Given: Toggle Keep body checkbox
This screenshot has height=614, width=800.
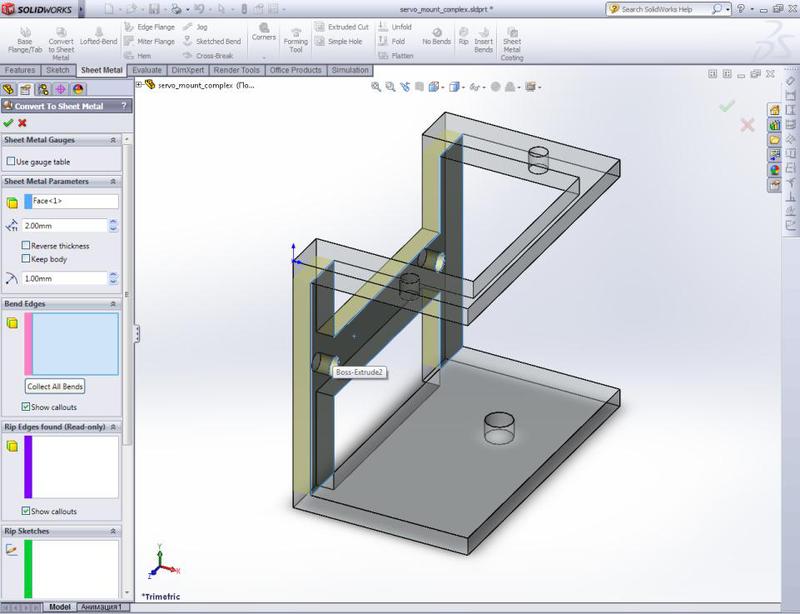Looking at the screenshot, I should point(26,259).
